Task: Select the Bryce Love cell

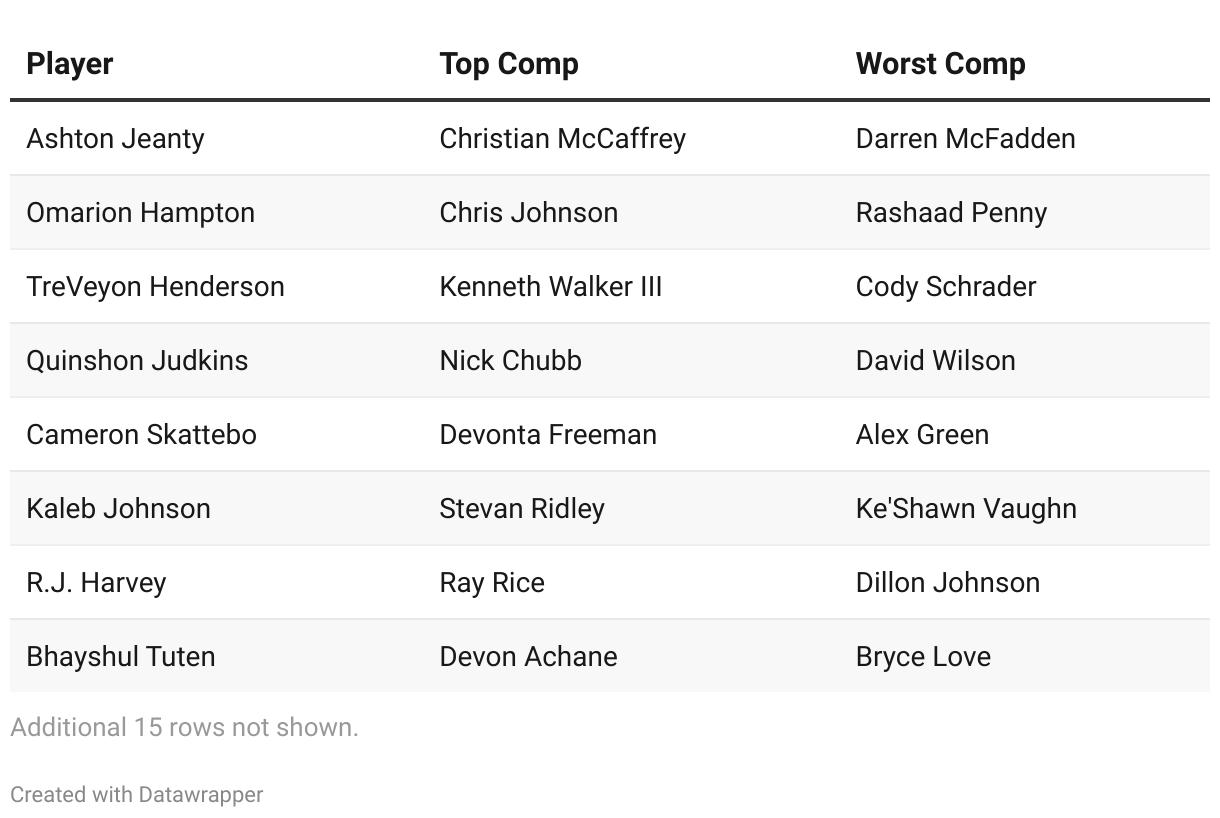Action: (x=924, y=657)
